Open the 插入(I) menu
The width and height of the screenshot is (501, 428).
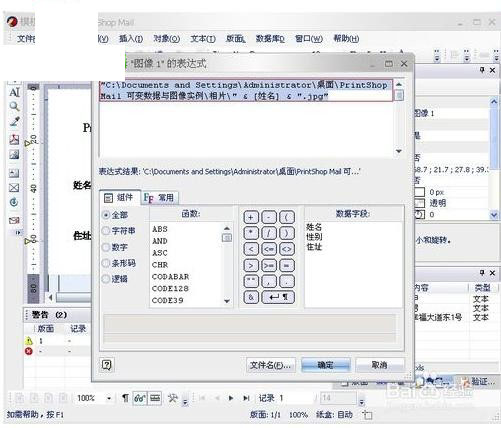click(131, 39)
